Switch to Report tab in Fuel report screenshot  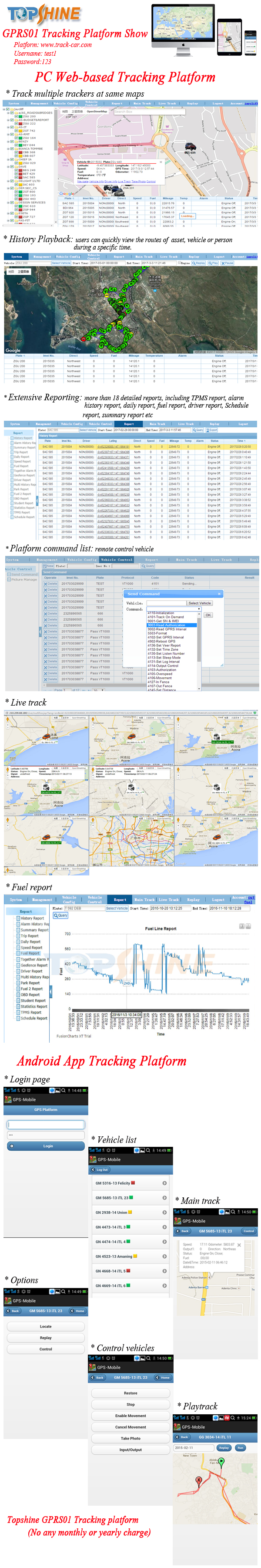(120, 899)
